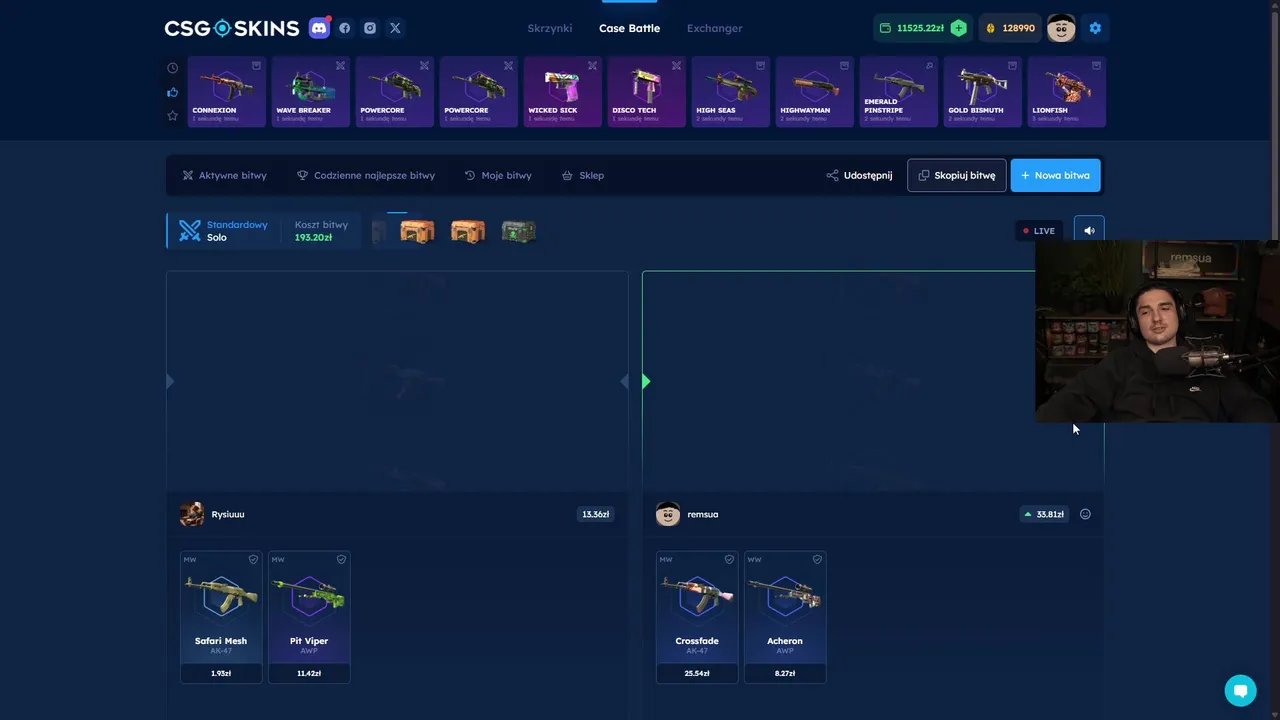Click Rysiuuu's 13.36zł total
The height and width of the screenshot is (720, 1280).
click(596, 514)
